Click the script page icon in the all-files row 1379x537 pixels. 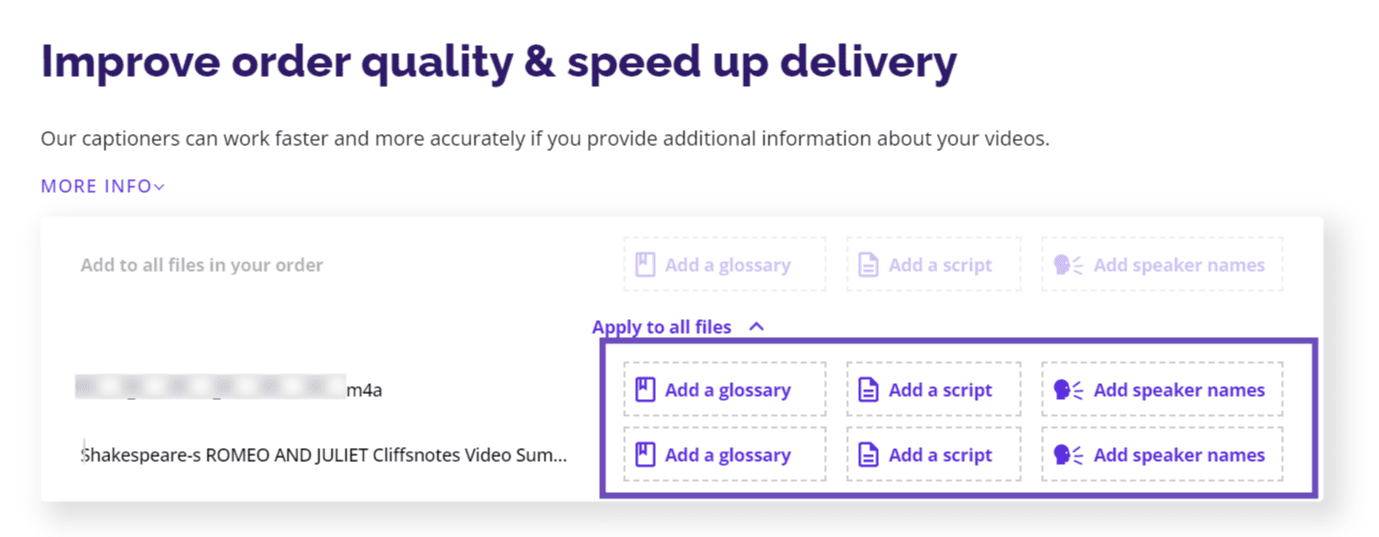click(869, 265)
